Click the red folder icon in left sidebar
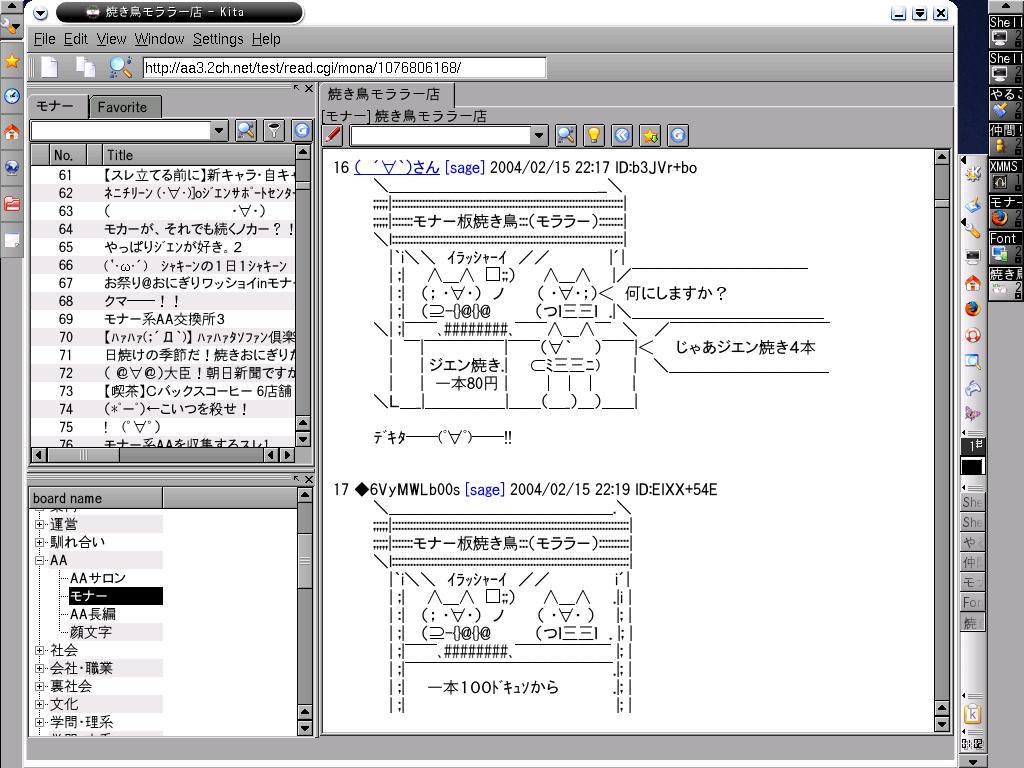The width and height of the screenshot is (1024, 768). click(12, 204)
